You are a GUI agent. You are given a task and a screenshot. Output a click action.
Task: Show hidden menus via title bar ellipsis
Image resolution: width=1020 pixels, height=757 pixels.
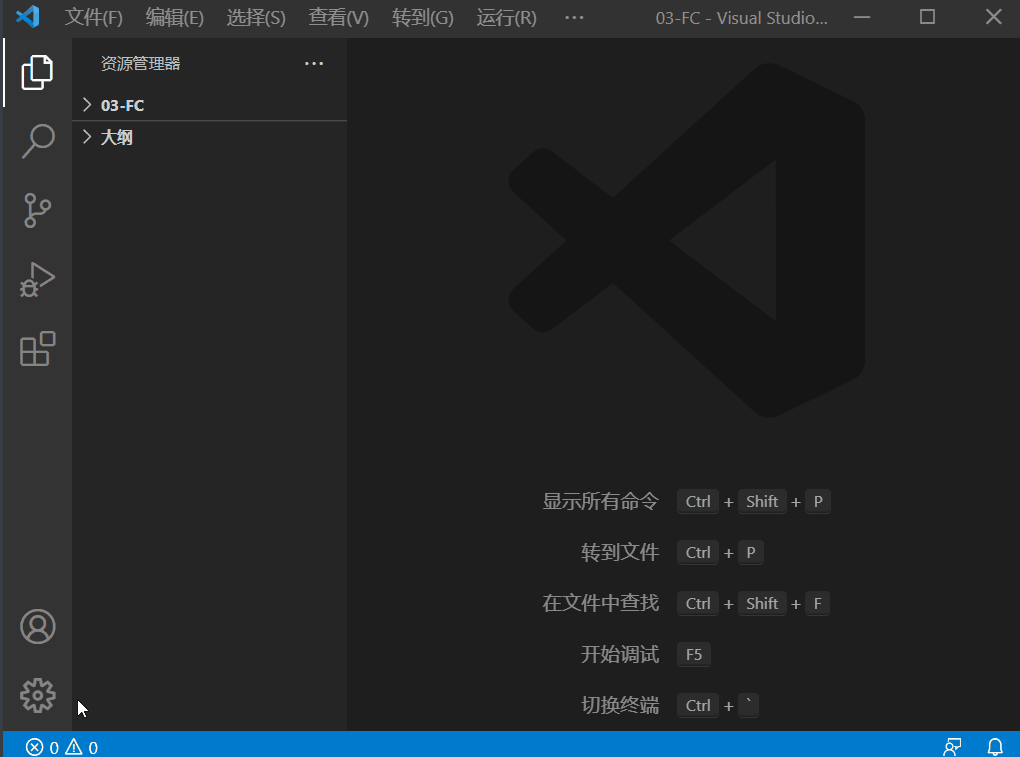tap(574, 18)
